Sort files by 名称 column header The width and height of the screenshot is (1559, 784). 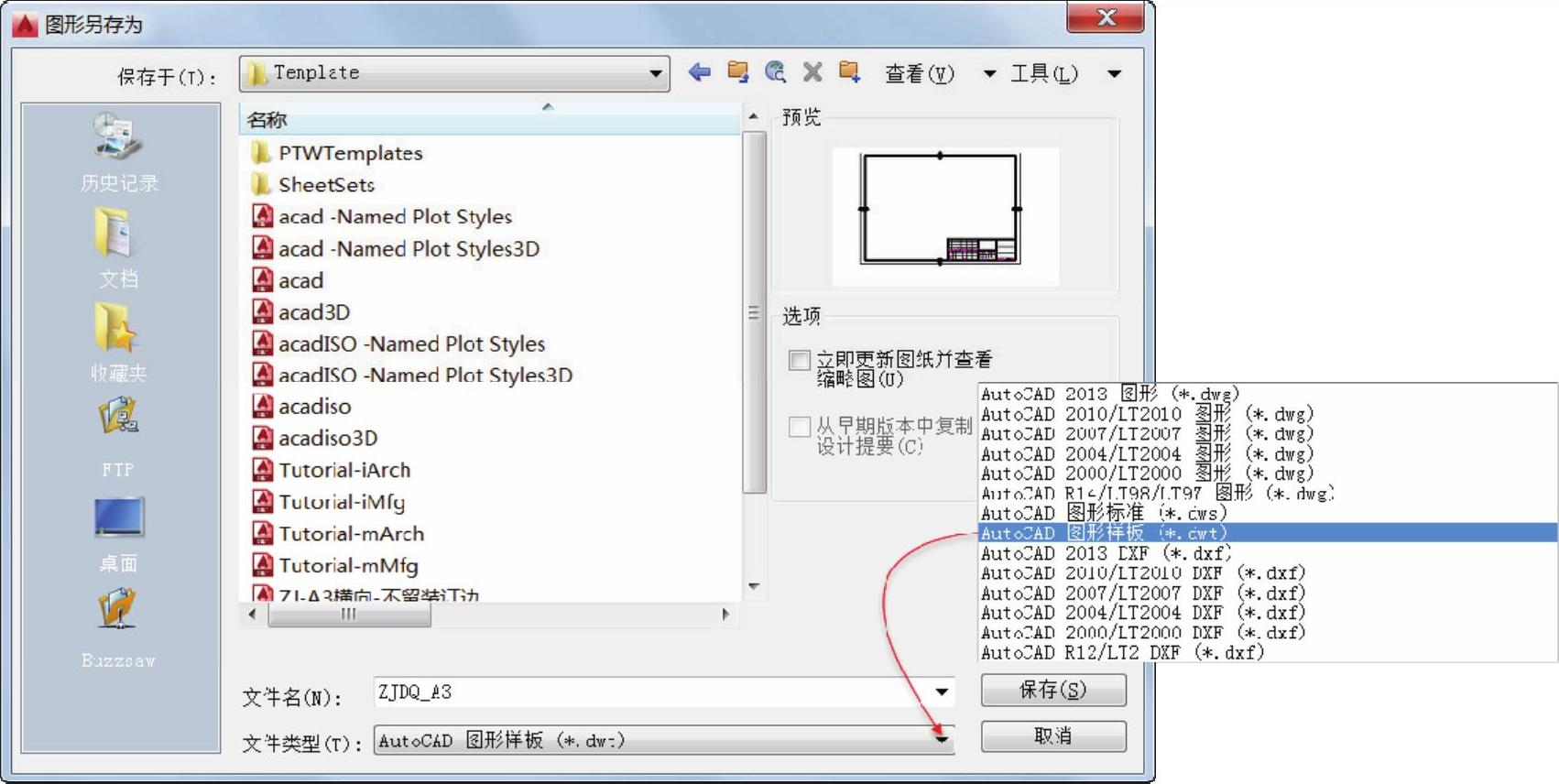[490, 120]
